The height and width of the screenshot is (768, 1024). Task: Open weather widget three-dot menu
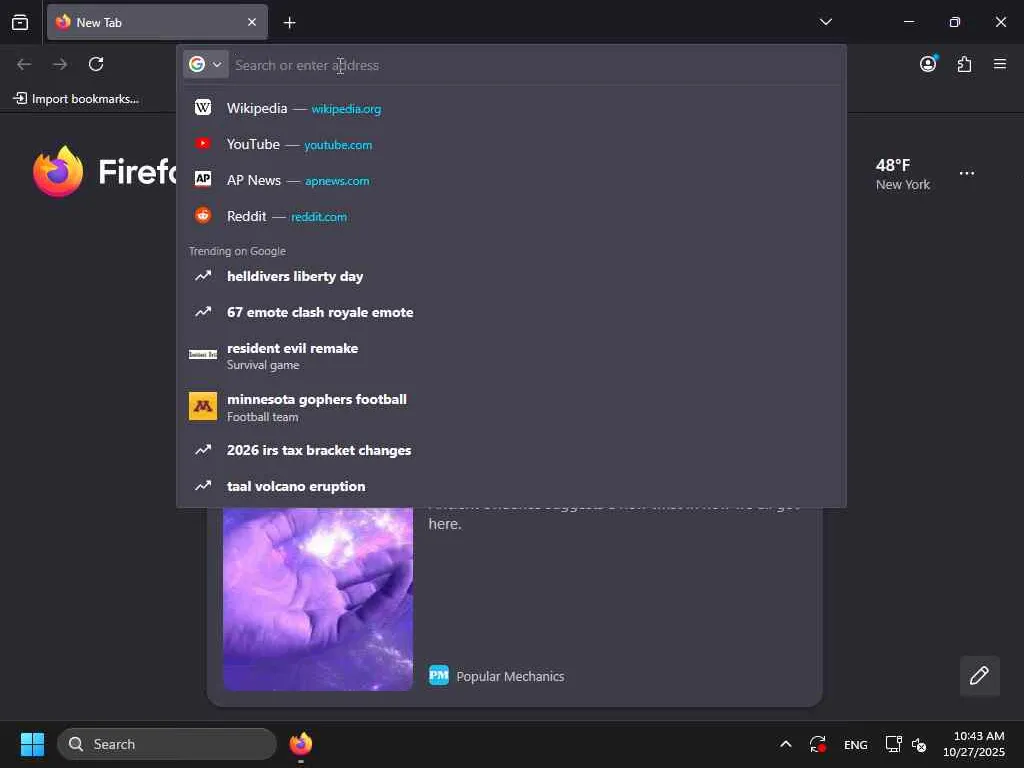tap(967, 174)
